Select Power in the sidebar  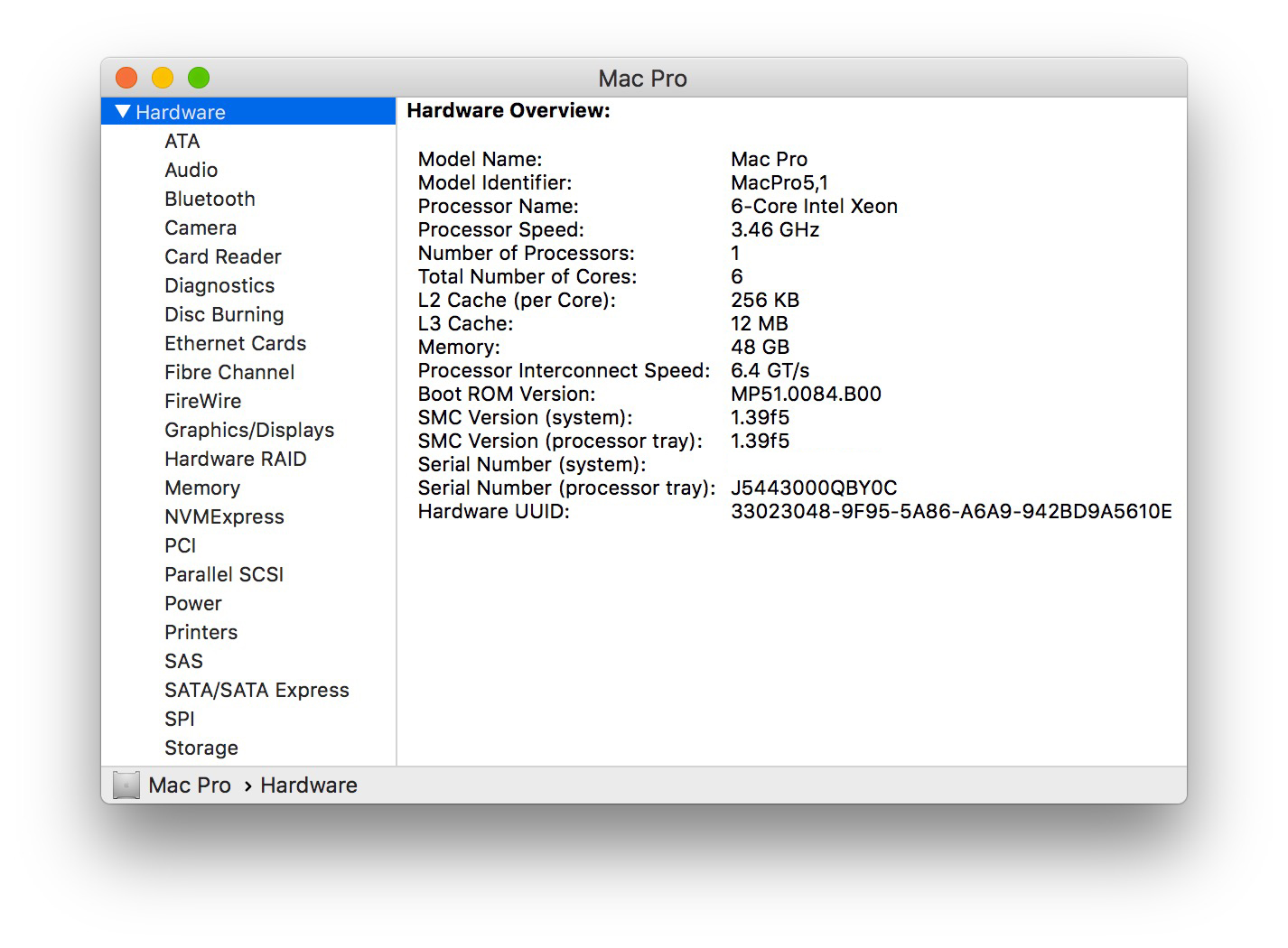192,604
